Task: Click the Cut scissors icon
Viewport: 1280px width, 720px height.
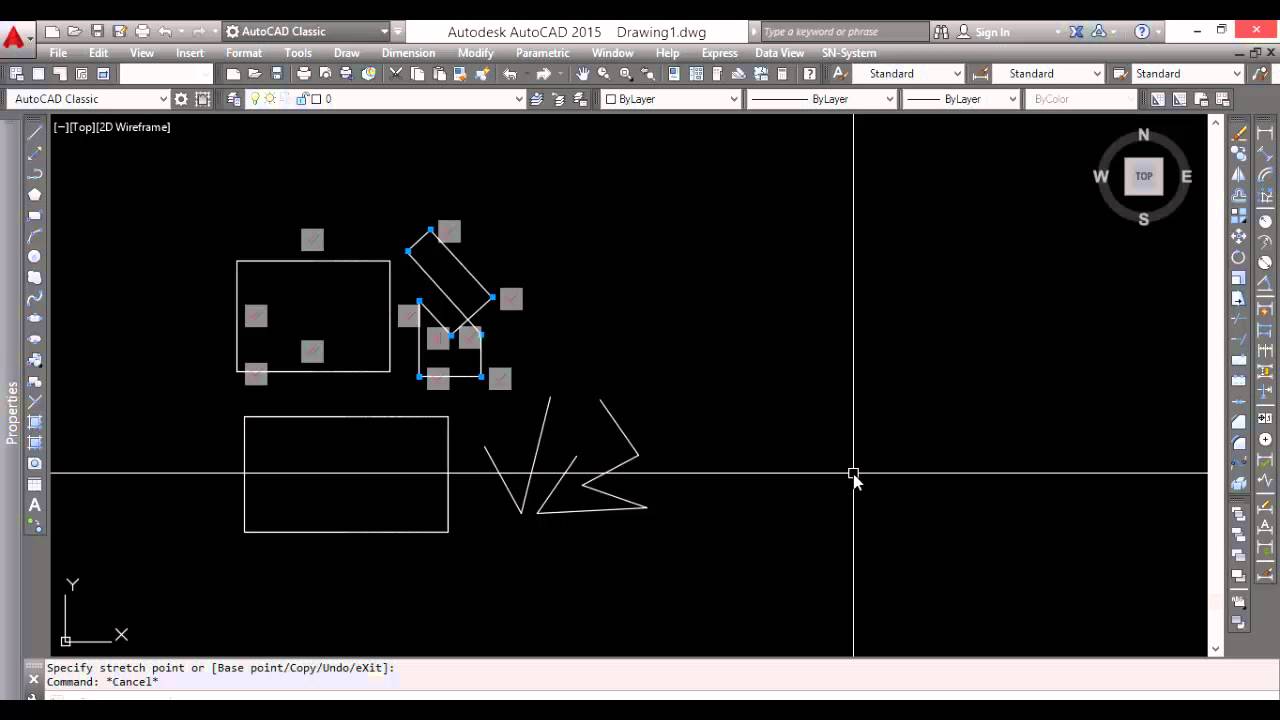Action: pyautogui.click(x=395, y=74)
